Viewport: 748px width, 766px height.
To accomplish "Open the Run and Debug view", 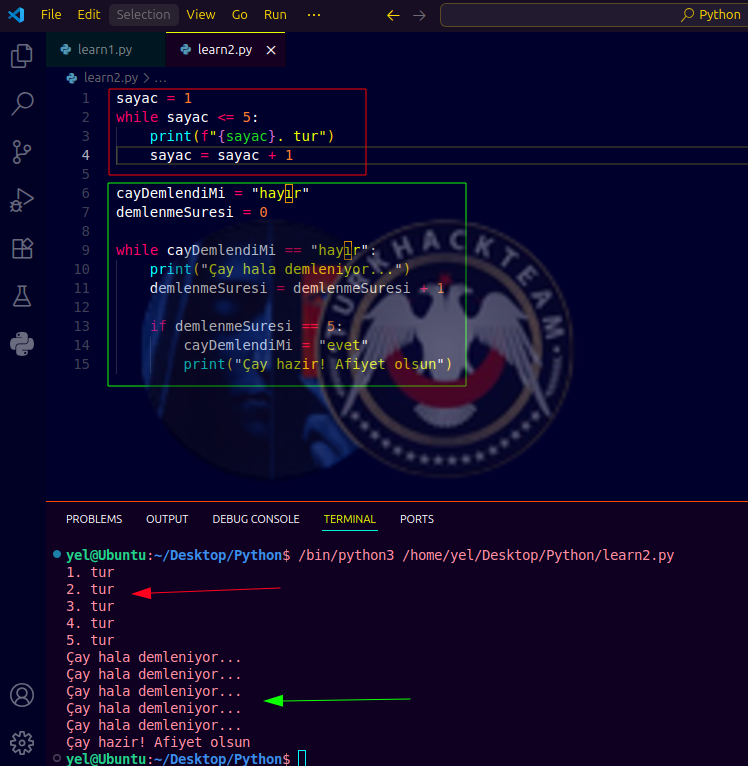I will point(22,200).
